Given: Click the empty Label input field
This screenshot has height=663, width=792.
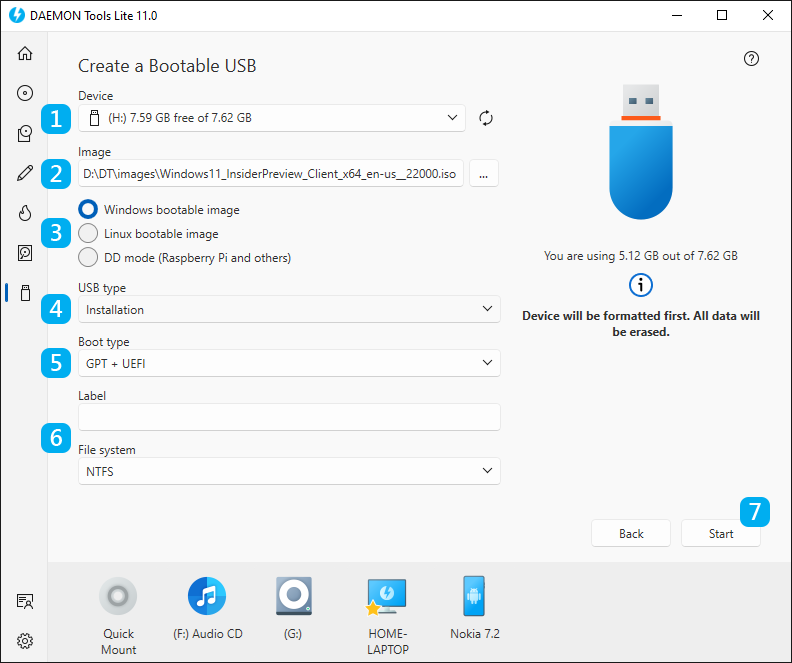Looking at the screenshot, I should click(x=289, y=417).
